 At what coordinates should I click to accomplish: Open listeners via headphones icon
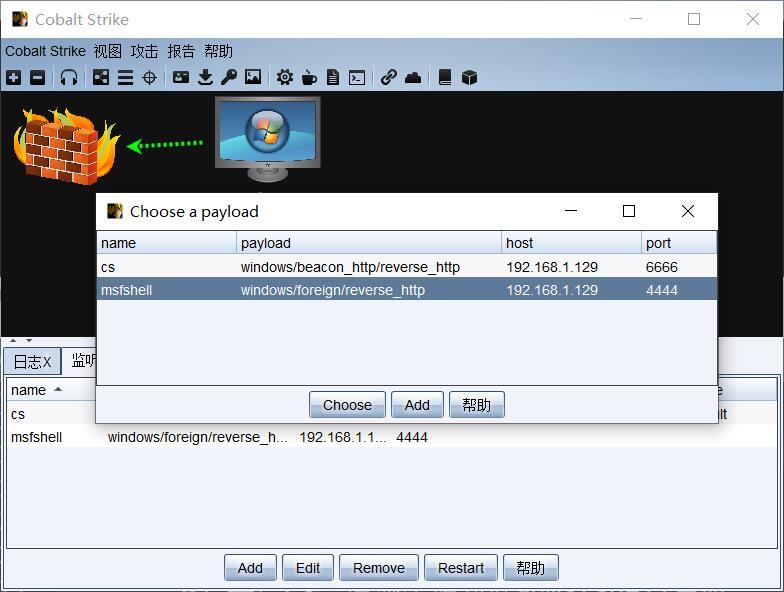68,77
